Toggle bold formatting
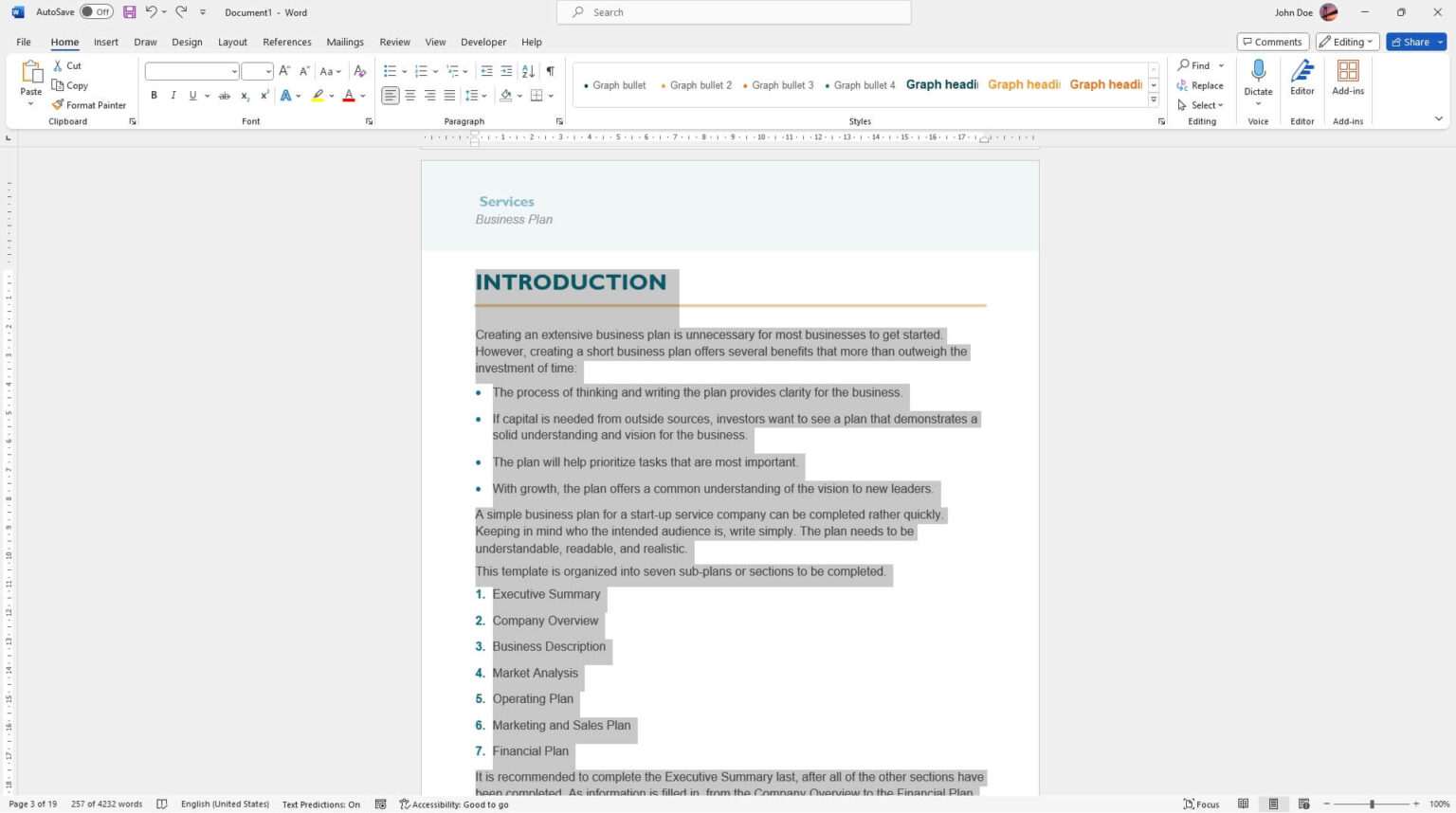Image resolution: width=1456 pixels, height=813 pixels. 154,95
